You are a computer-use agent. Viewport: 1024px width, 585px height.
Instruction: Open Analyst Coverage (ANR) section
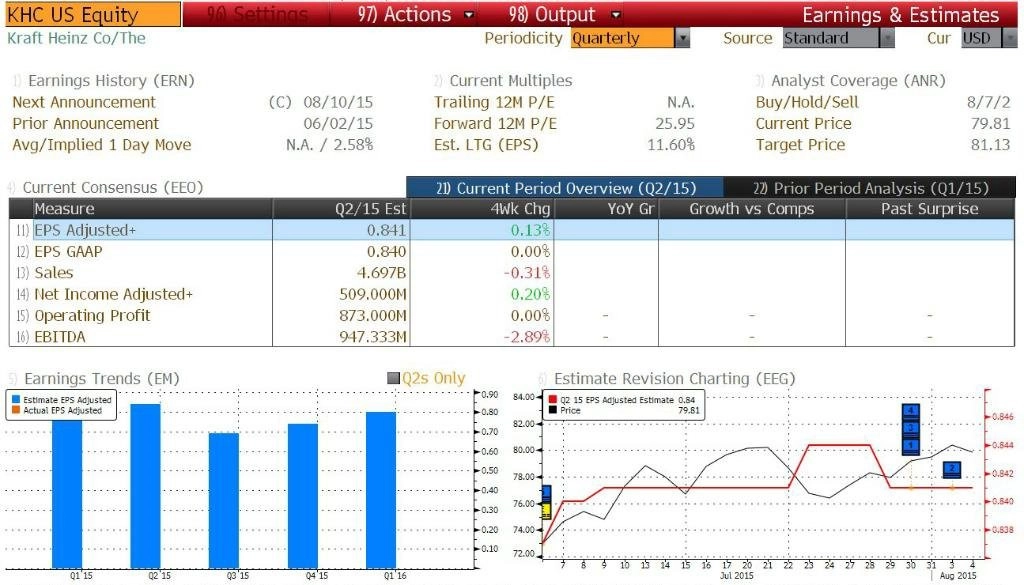pos(858,81)
